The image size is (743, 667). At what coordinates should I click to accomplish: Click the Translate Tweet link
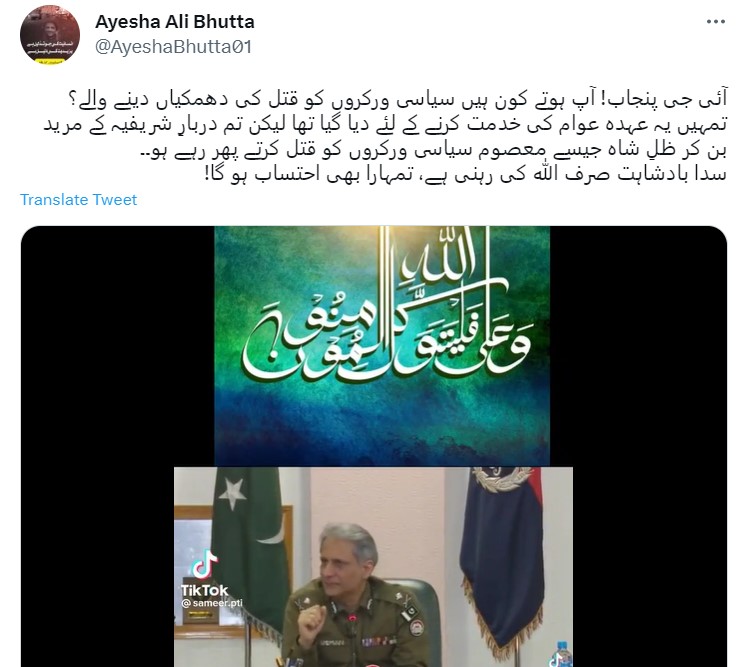[x=78, y=199]
